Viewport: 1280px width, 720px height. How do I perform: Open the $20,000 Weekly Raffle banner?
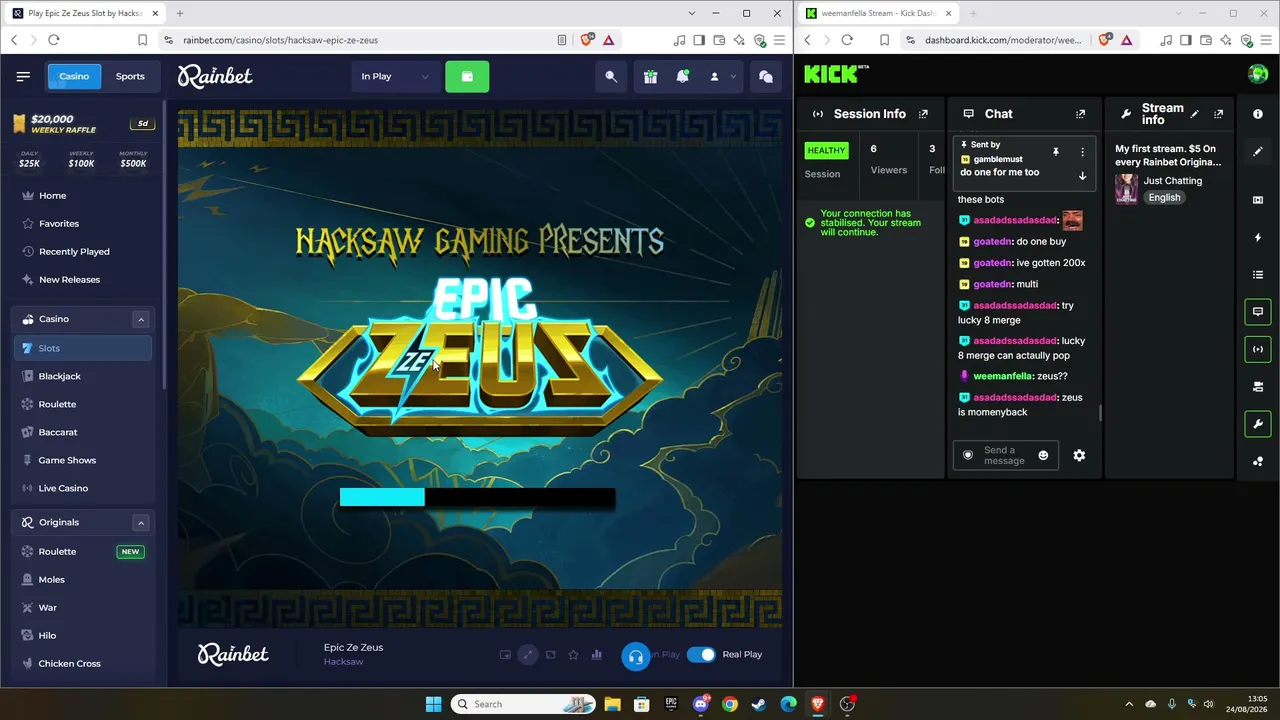(83, 124)
